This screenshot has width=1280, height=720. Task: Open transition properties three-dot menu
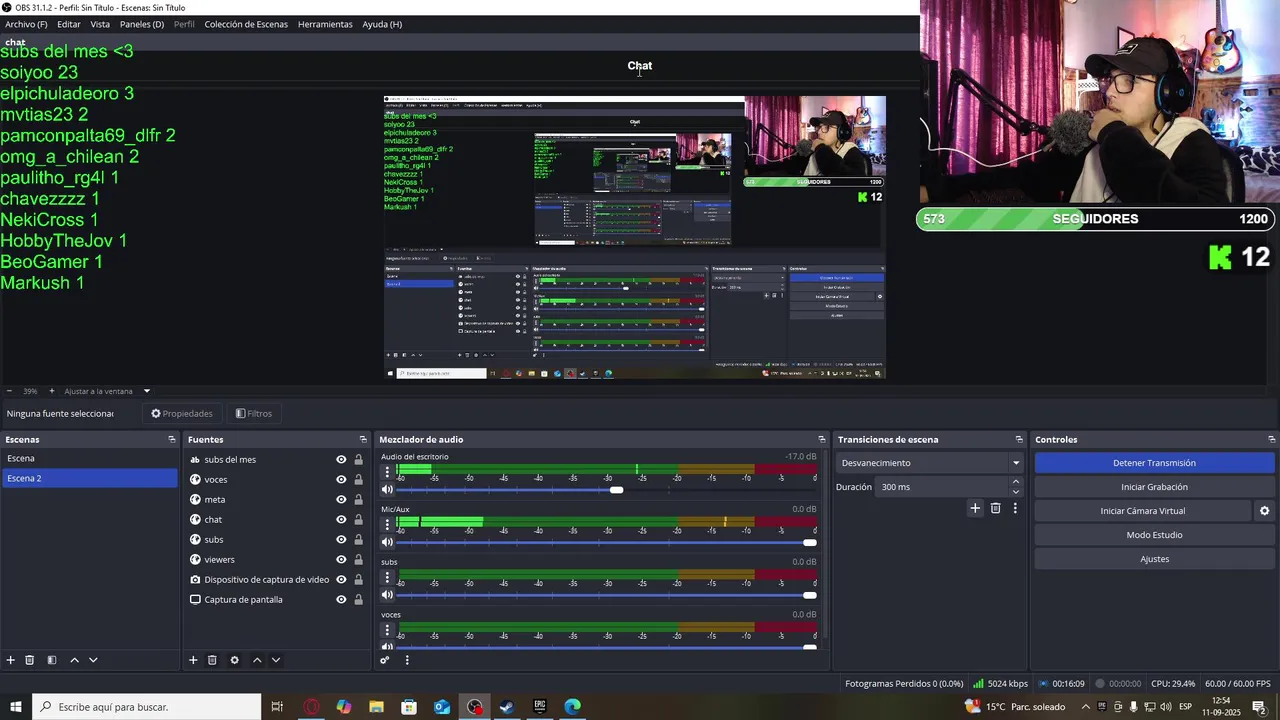coord(1015,508)
